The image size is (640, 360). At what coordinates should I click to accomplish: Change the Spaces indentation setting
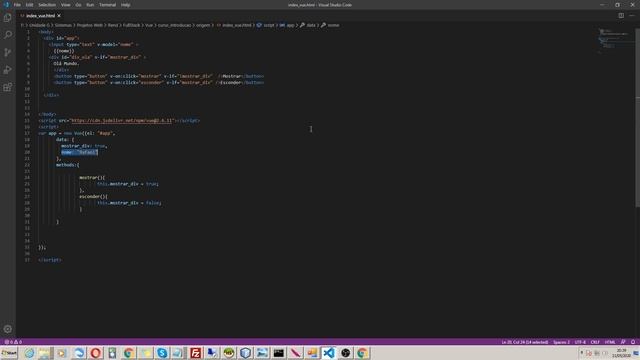click(x=561, y=342)
